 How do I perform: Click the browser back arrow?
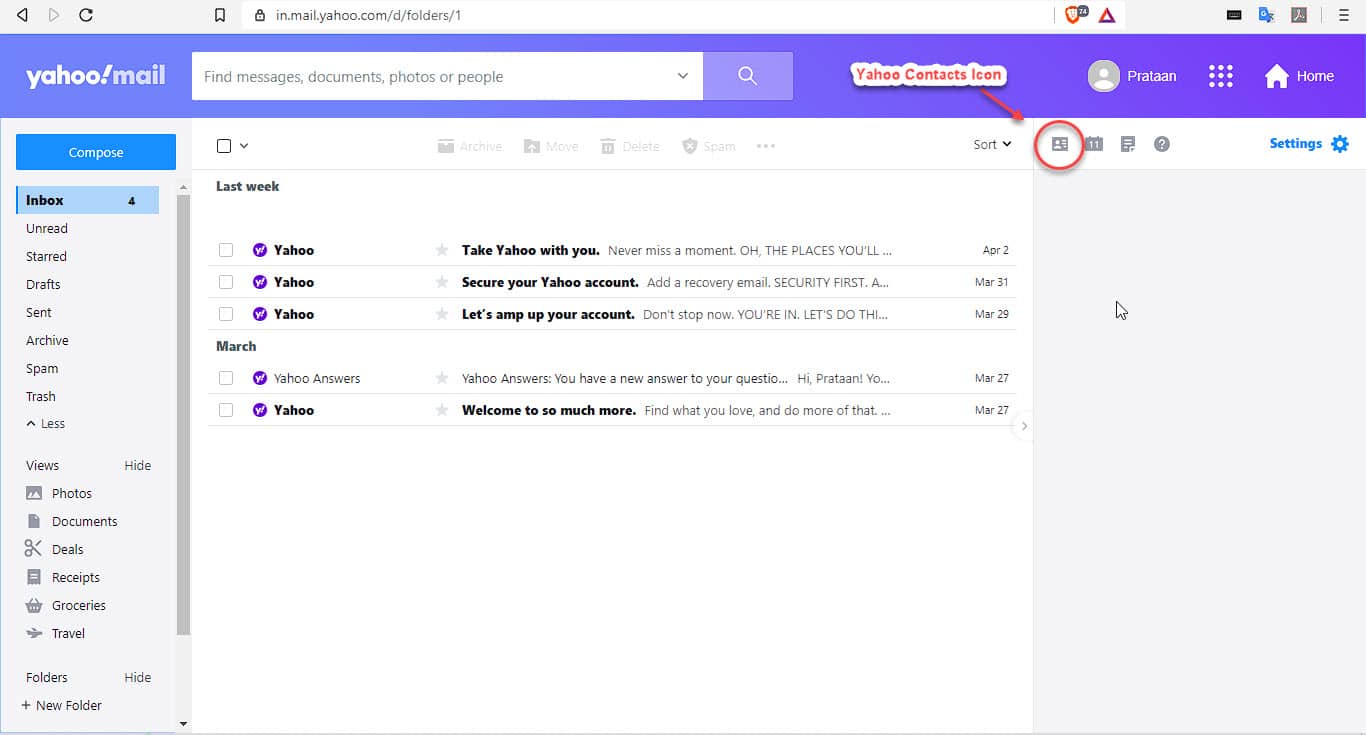click(x=22, y=15)
